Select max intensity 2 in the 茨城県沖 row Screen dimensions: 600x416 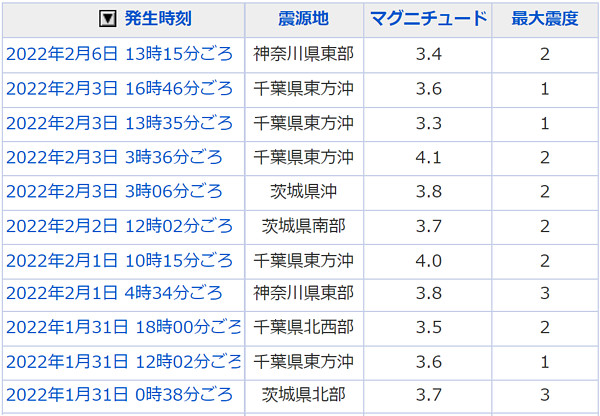545,192
